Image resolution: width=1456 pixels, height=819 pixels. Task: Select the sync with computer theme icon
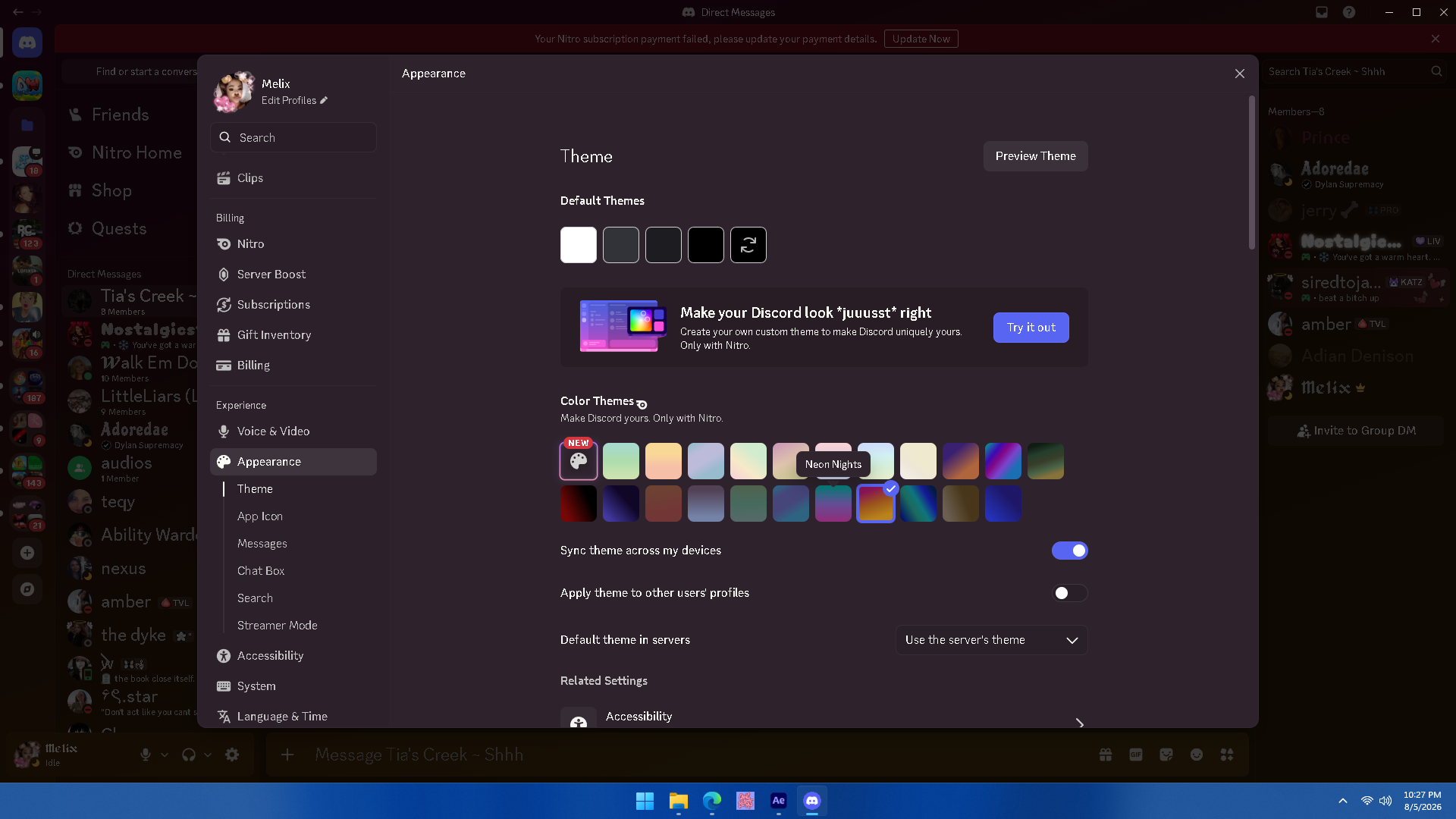(748, 245)
